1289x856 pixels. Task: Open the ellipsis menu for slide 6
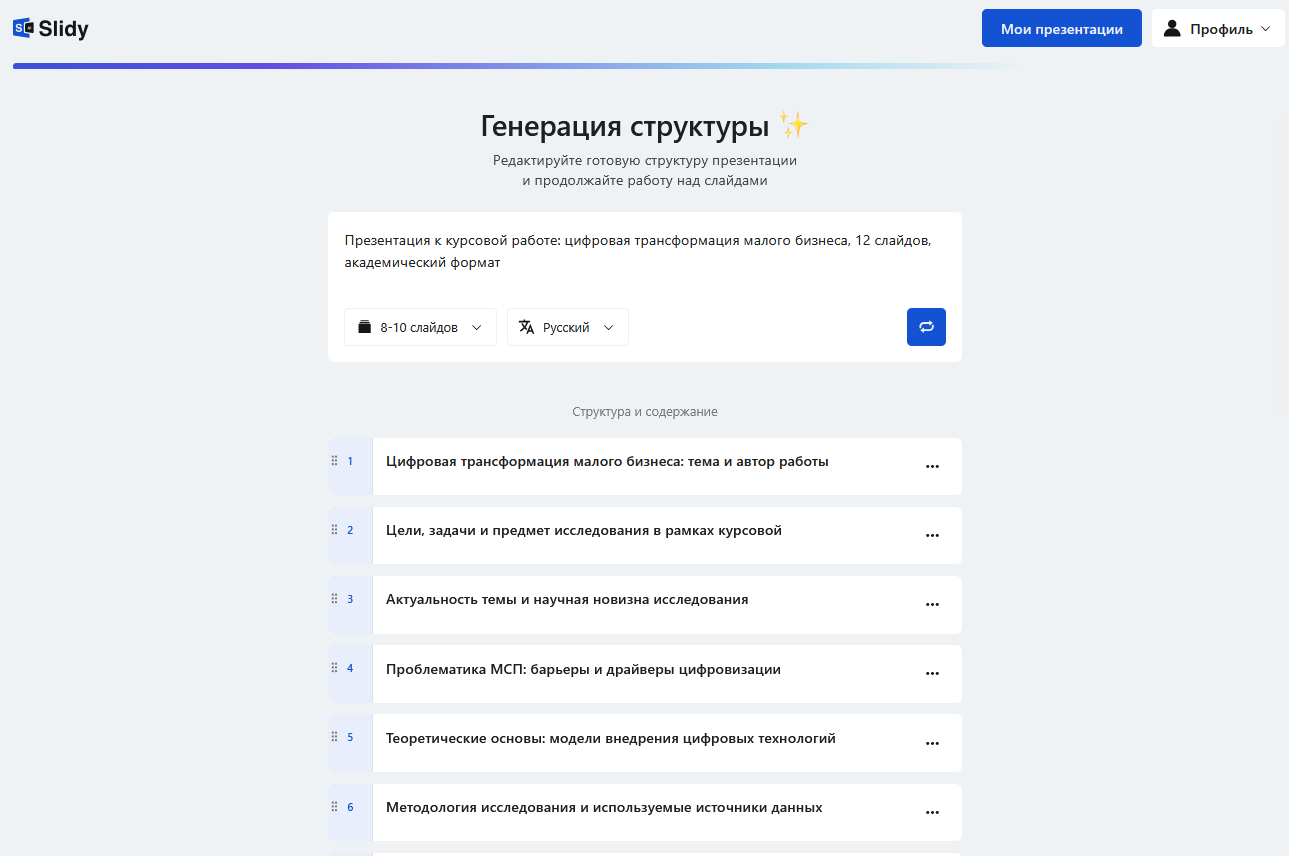coord(932,812)
